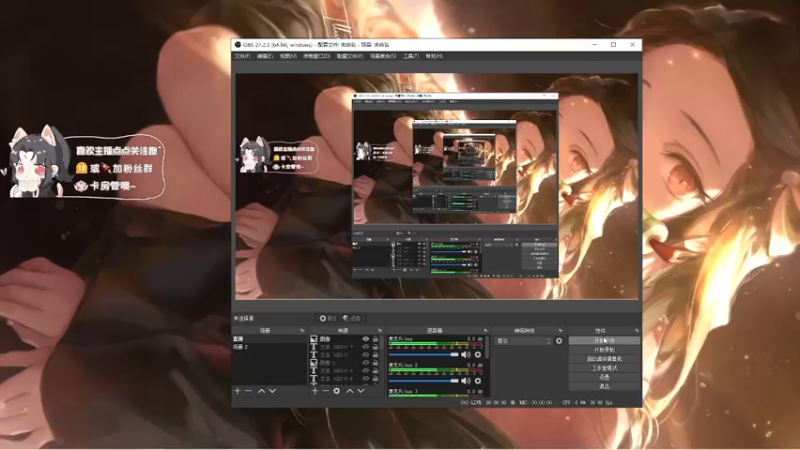Add a new source with the plus icon
This screenshot has width=800, height=450.
[x=315, y=391]
